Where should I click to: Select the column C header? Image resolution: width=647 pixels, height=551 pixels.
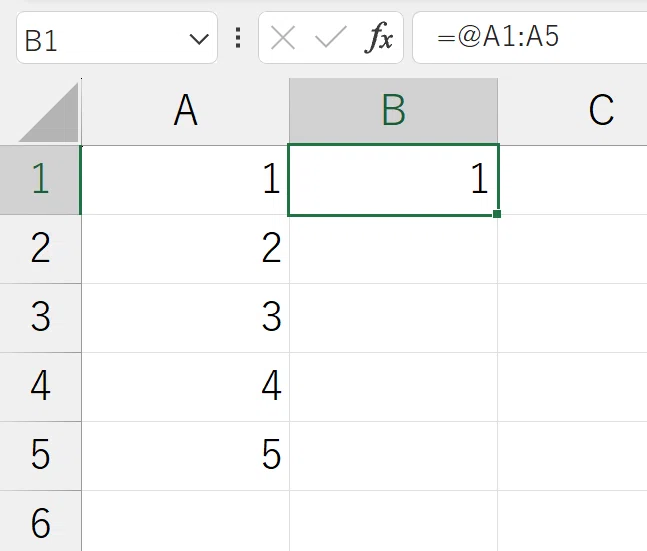pos(572,111)
